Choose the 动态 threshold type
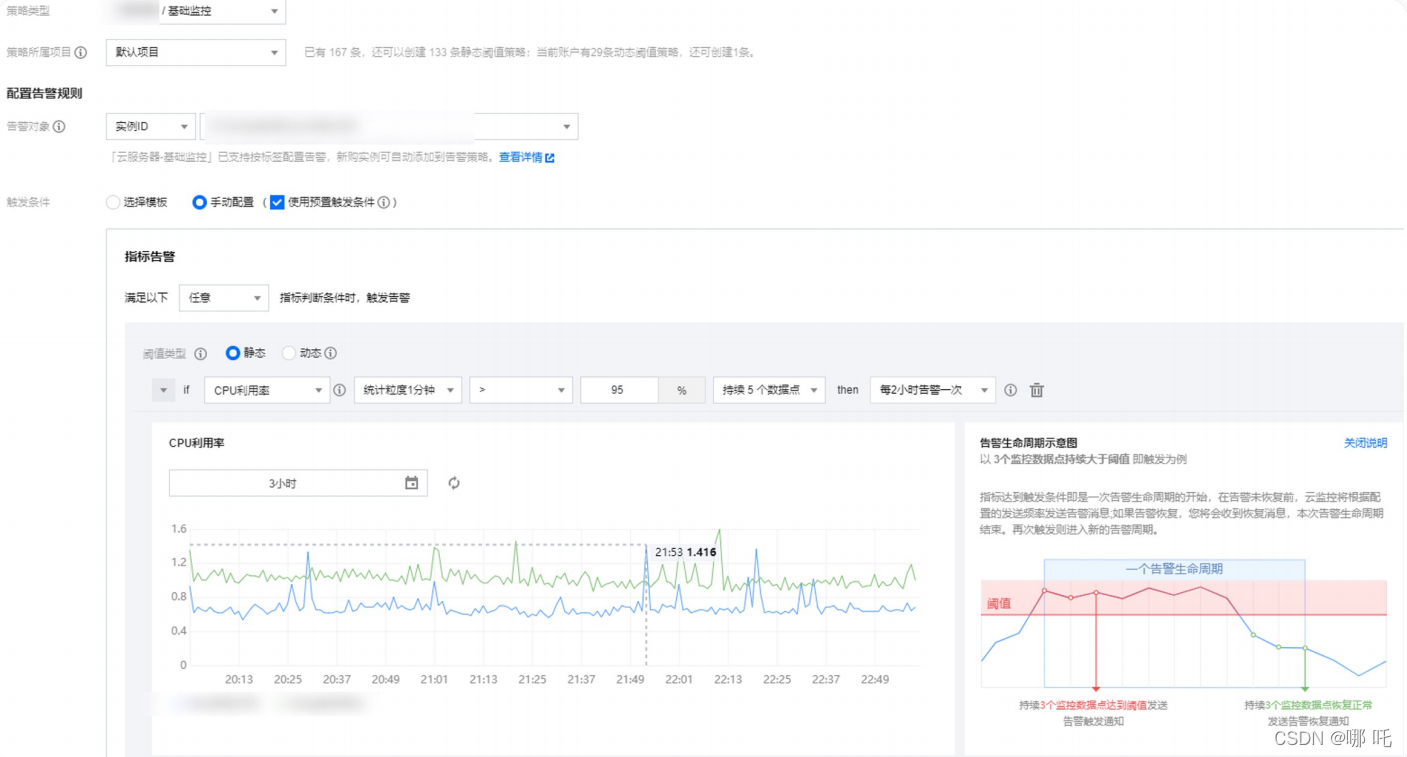Viewport: 1407px width, 757px height. 289,353
